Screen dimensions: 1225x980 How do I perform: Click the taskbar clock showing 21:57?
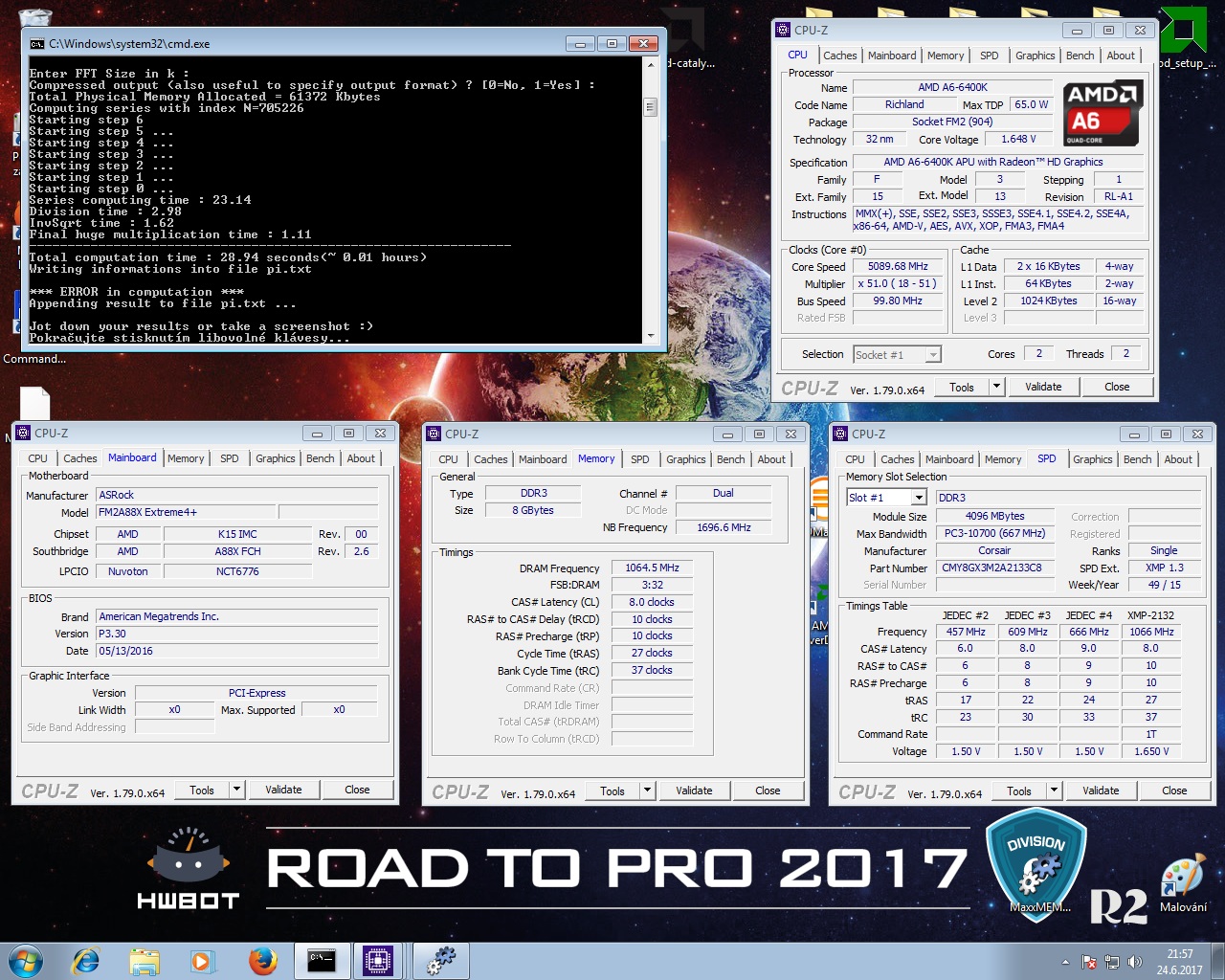click(x=1179, y=961)
